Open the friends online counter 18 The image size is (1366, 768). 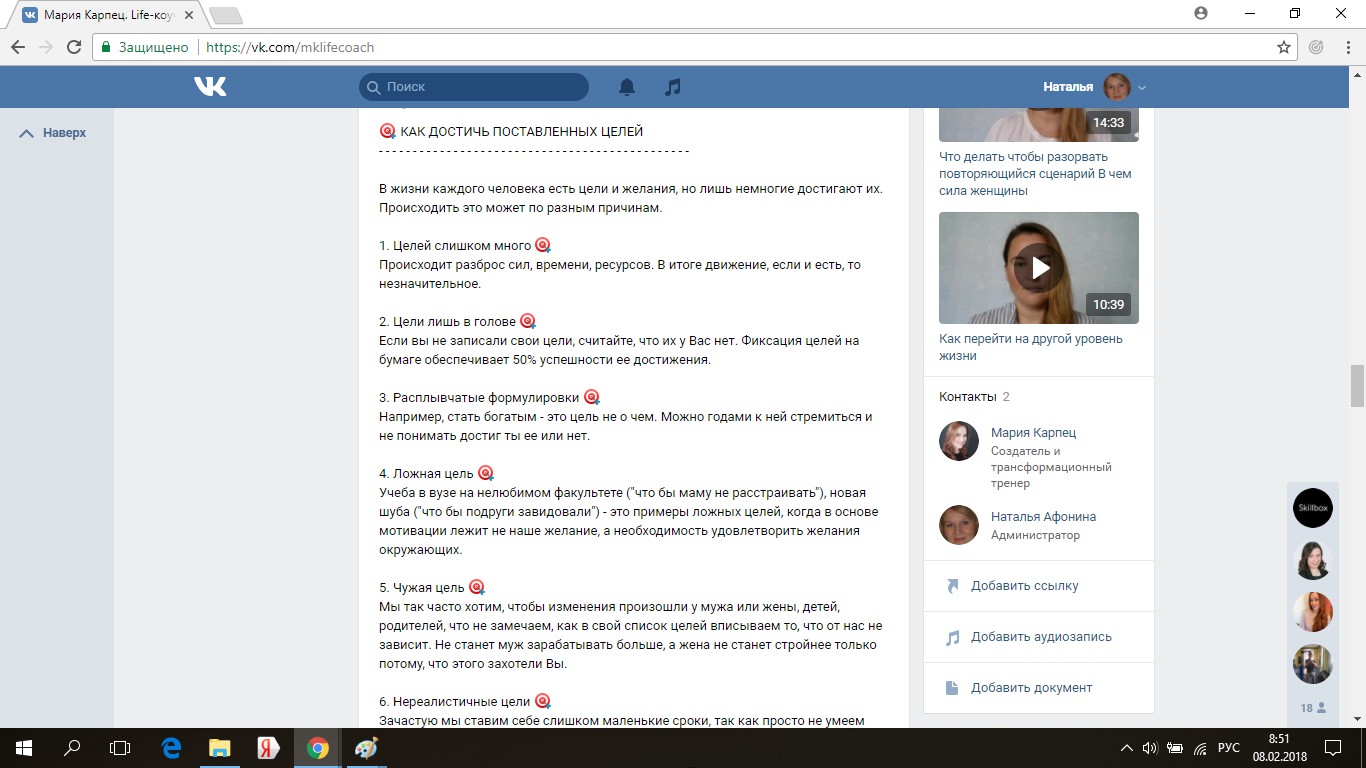(1313, 708)
